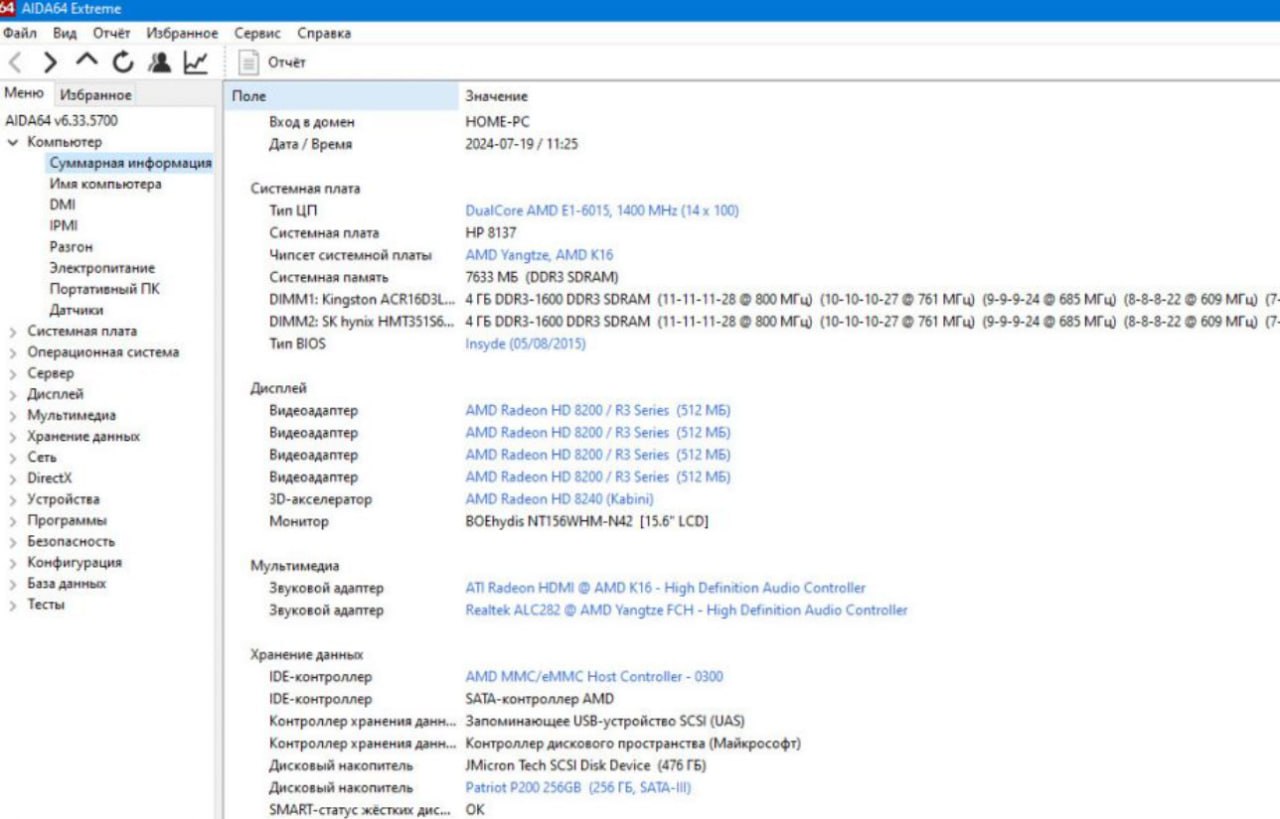Select Конфигурация in the tree
This screenshot has height=819, width=1280.
click(75, 562)
